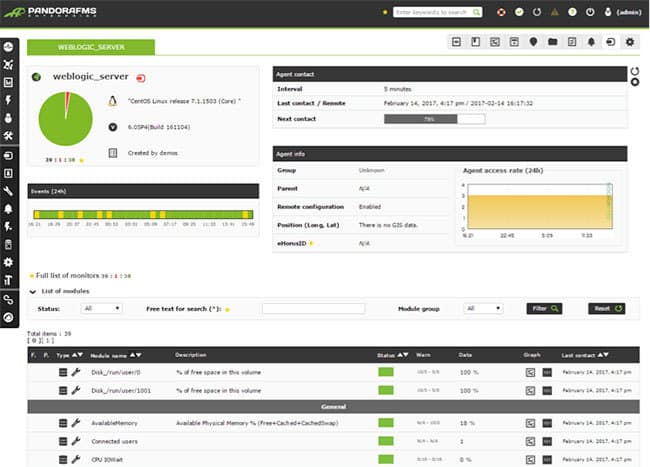Click the lifebuoy support icon in the header
The image size is (650, 467).
501,12
